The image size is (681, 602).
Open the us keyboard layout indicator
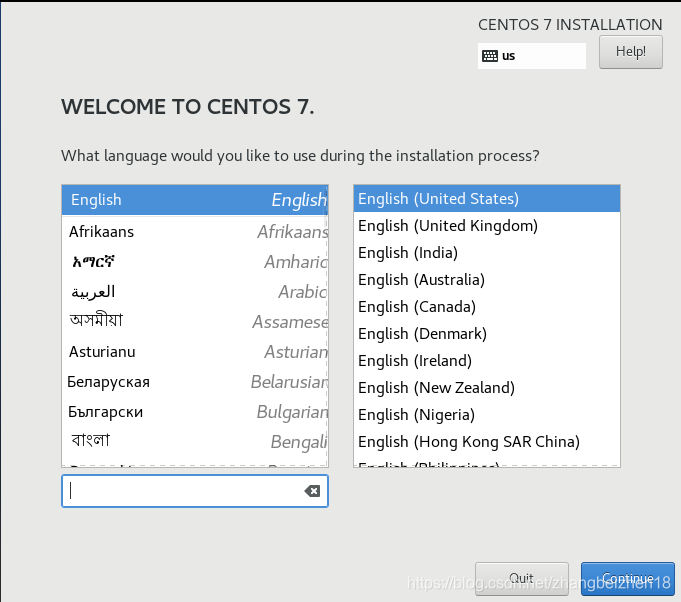tap(532, 56)
